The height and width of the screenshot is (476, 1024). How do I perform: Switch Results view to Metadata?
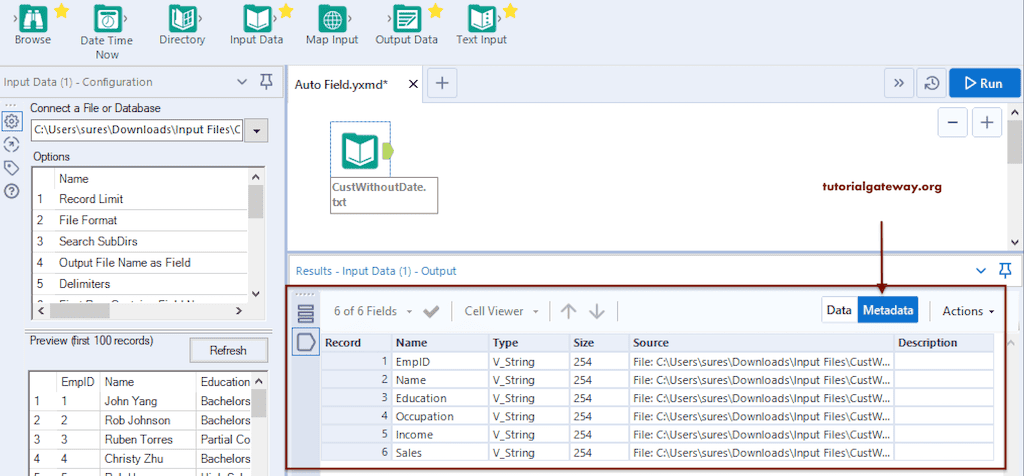[x=888, y=311]
